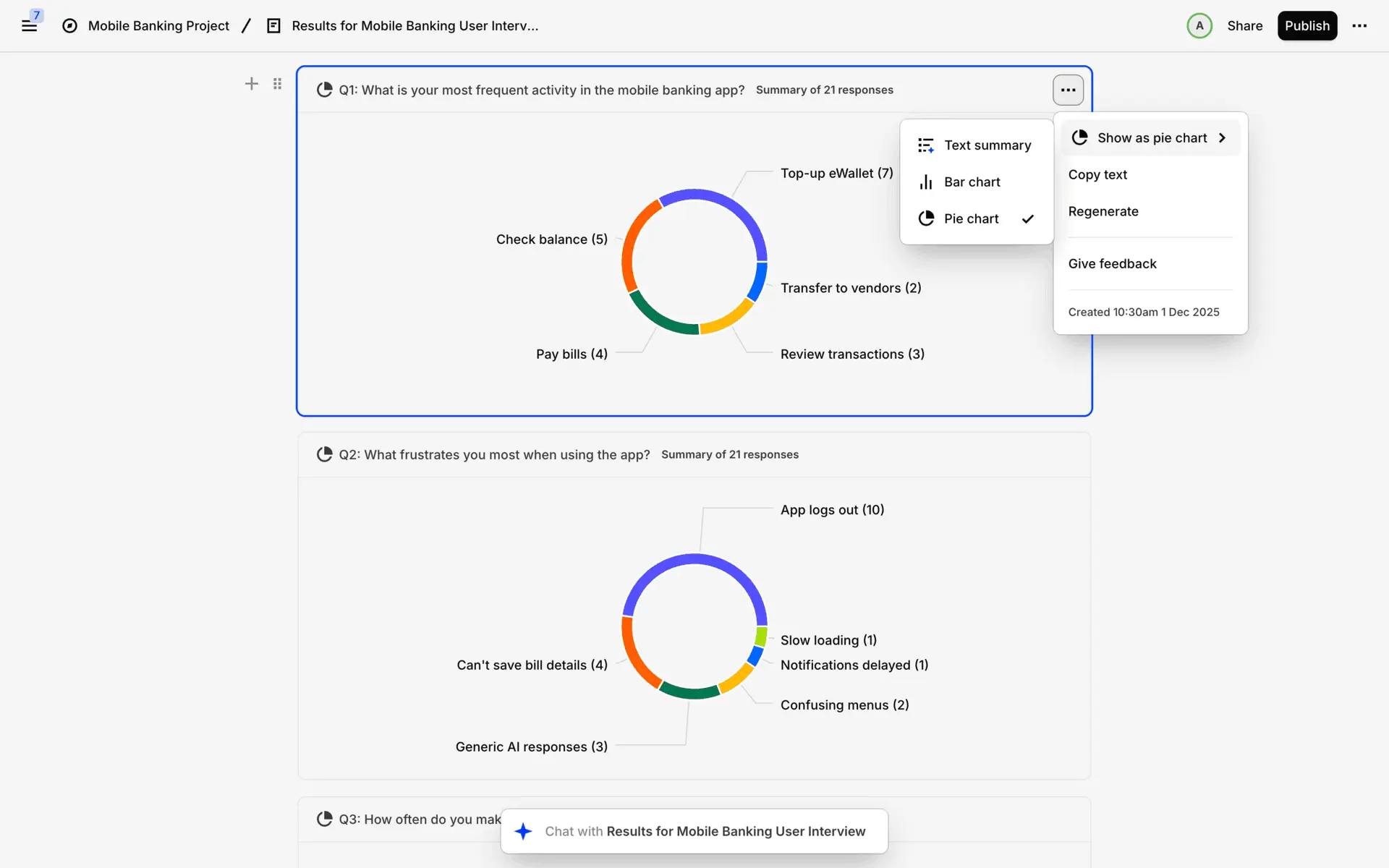Screen dimensions: 1389x868
Task: Select Regenerate in the context menu
Action: (x=1103, y=212)
